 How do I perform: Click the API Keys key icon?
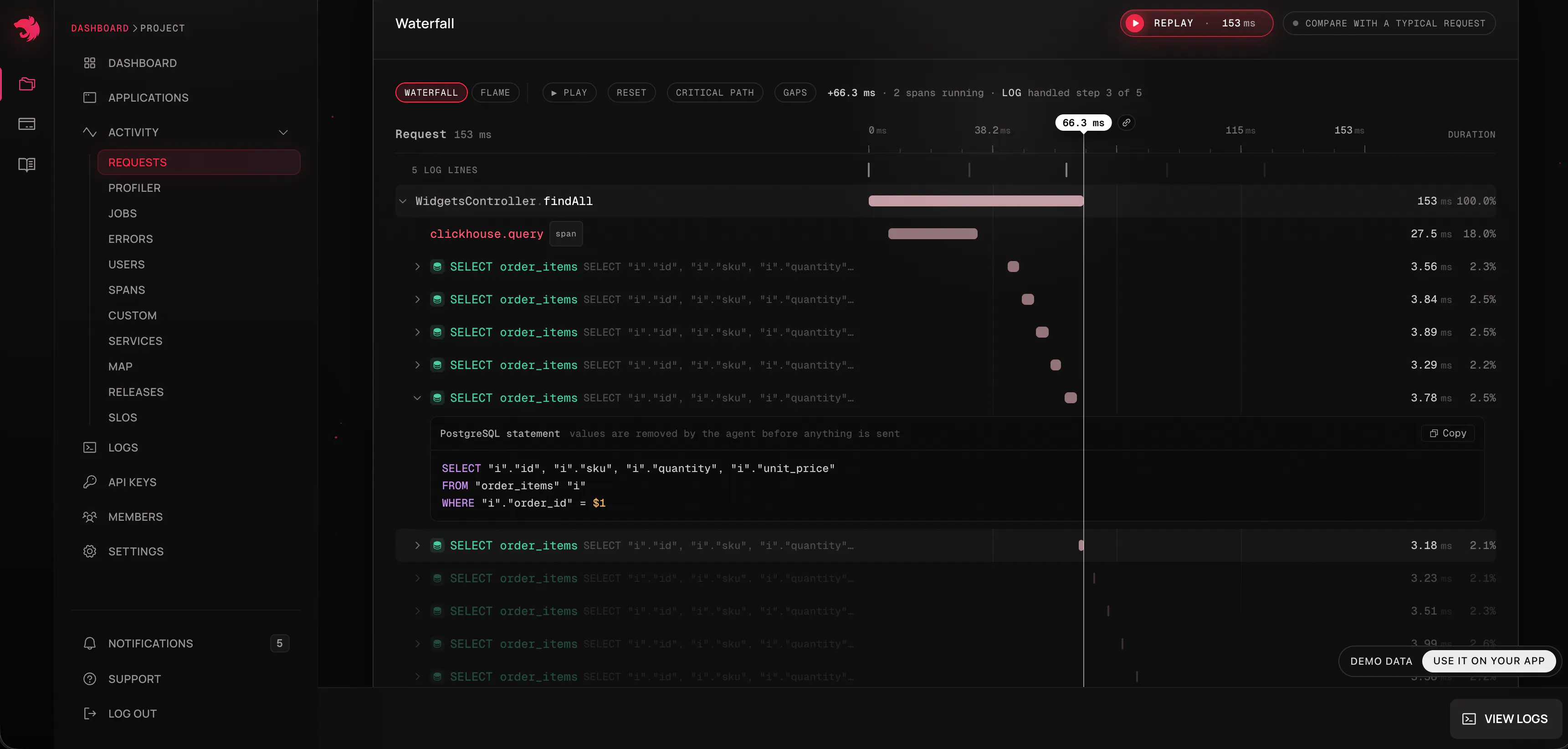click(x=89, y=482)
